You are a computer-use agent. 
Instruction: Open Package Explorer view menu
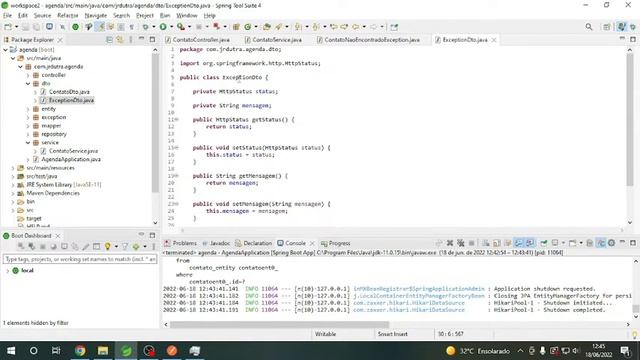point(131,40)
